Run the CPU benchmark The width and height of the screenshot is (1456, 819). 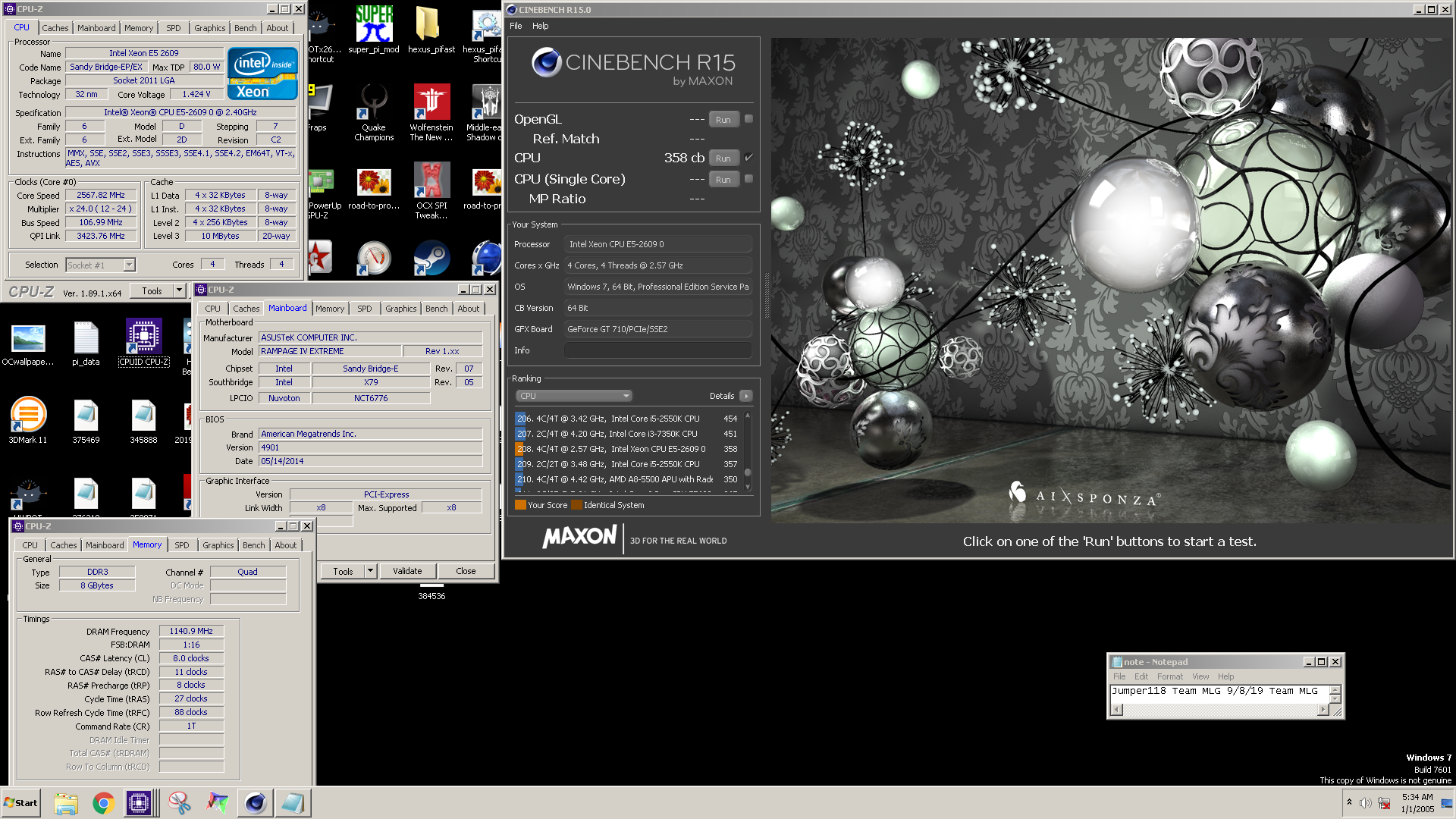click(x=723, y=158)
